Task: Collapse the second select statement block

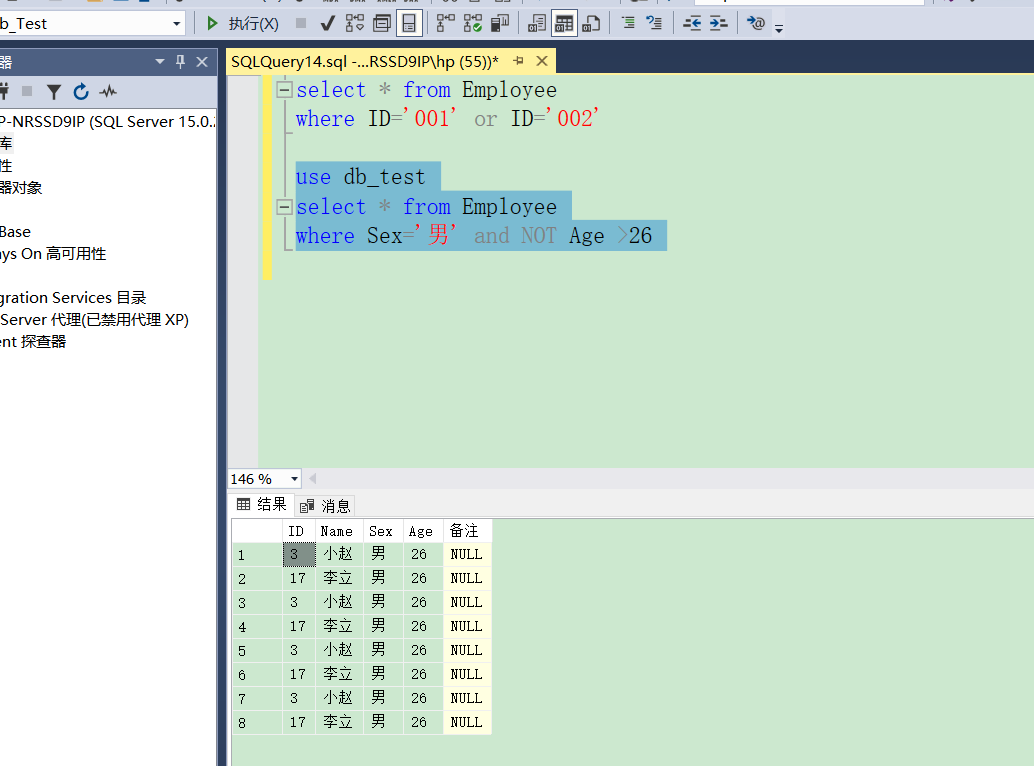Action: tap(284, 207)
